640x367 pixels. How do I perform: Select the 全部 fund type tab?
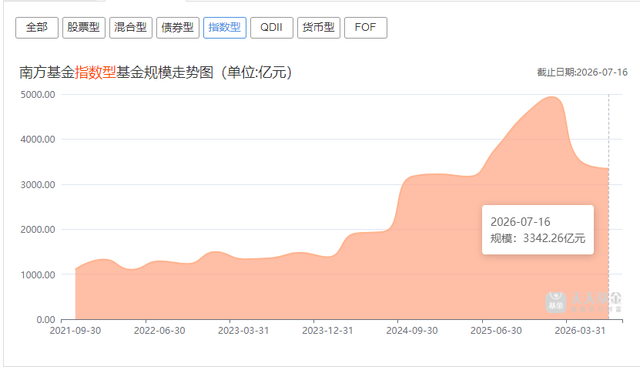(37, 28)
